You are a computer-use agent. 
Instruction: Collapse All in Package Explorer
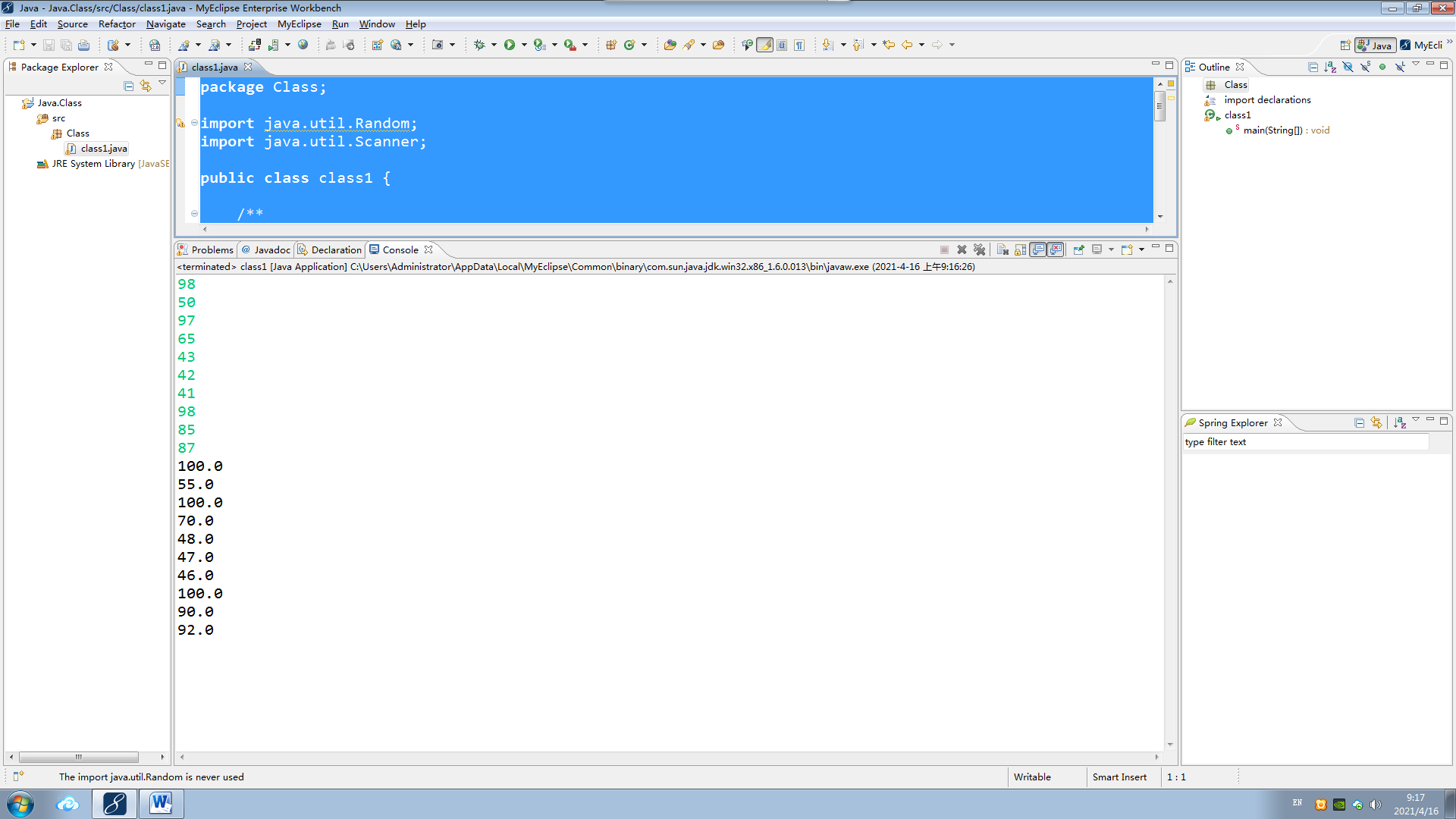coord(129,86)
